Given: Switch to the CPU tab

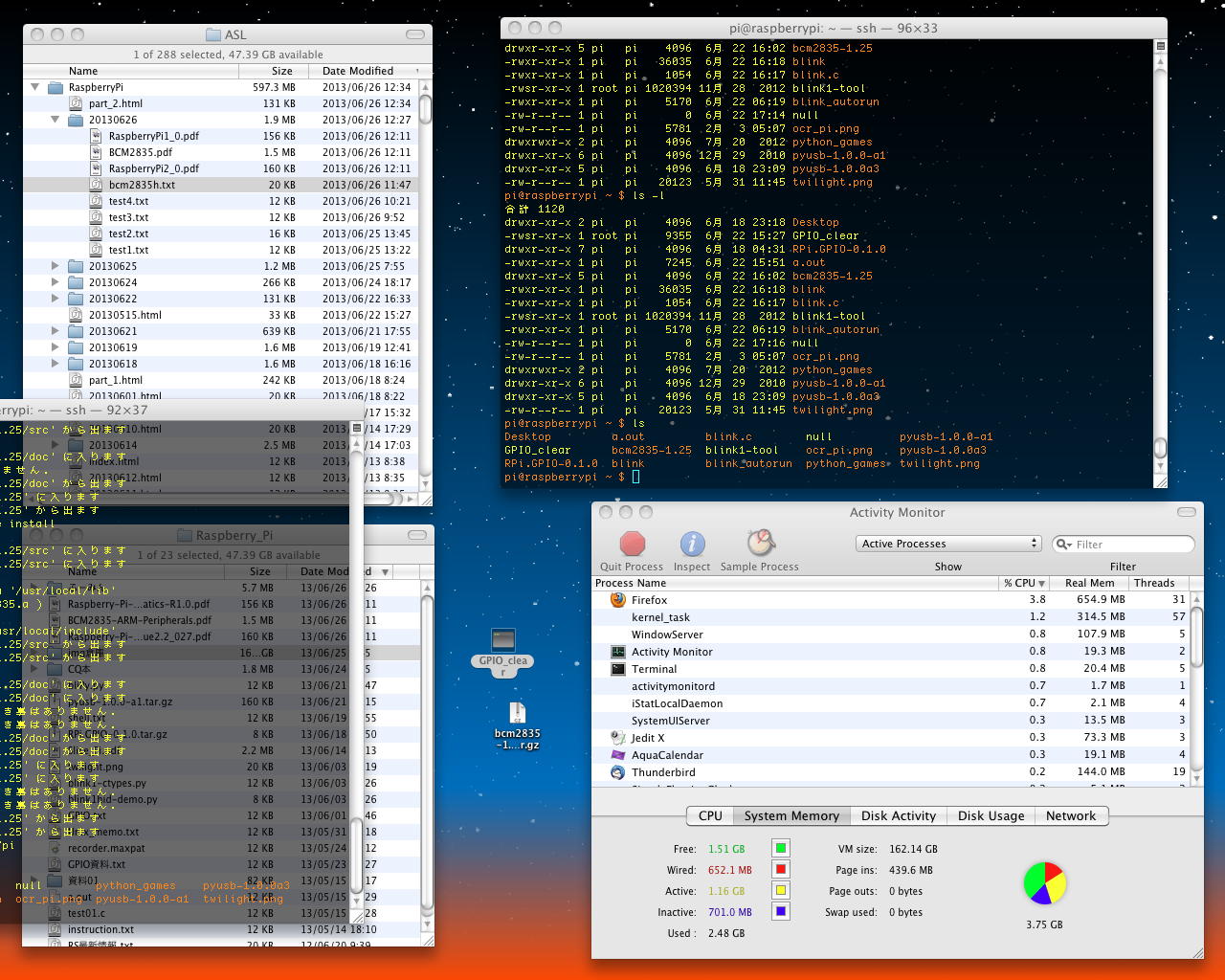Looking at the screenshot, I should click(710, 816).
